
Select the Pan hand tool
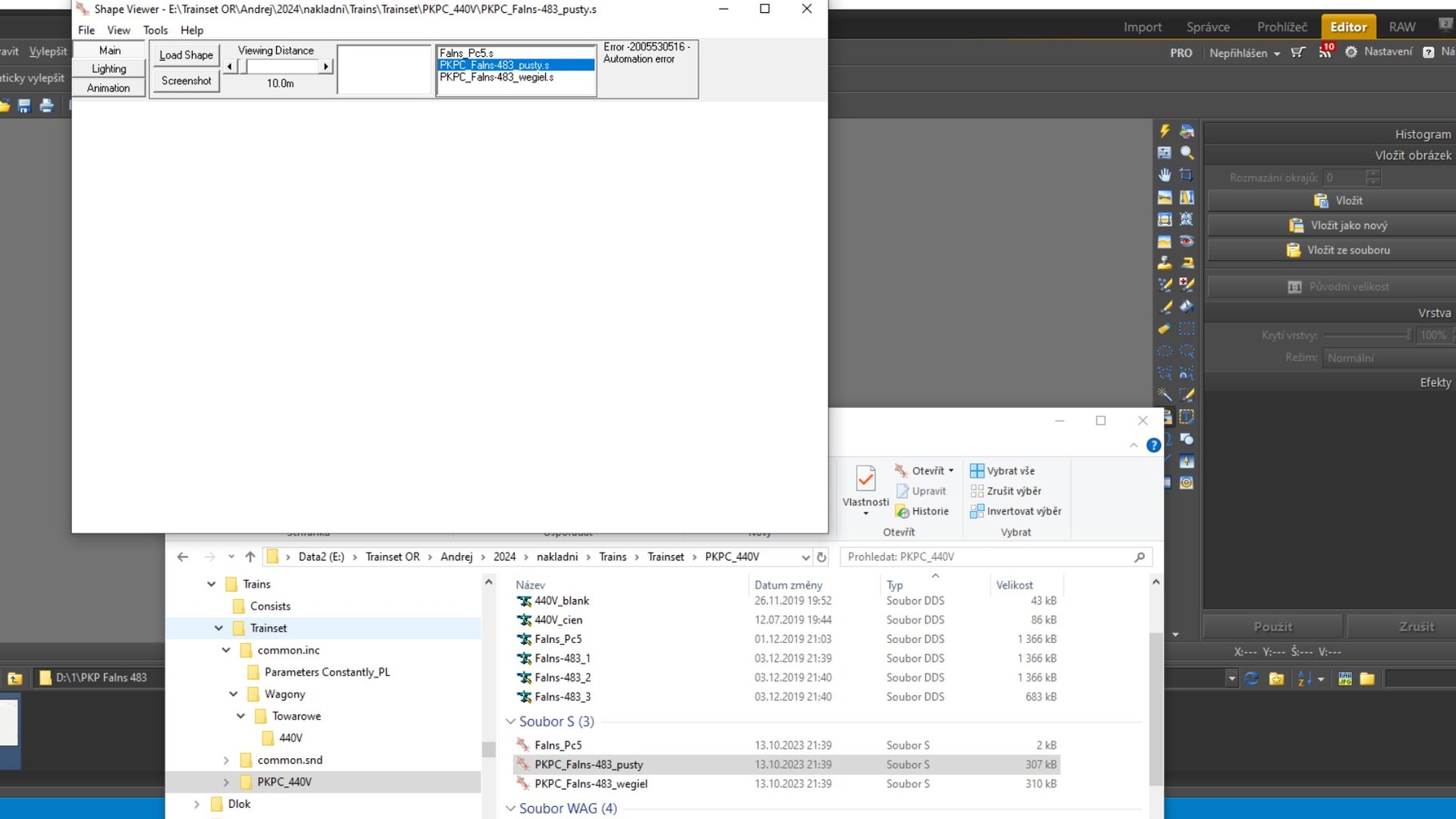(x=1164, y=174)
